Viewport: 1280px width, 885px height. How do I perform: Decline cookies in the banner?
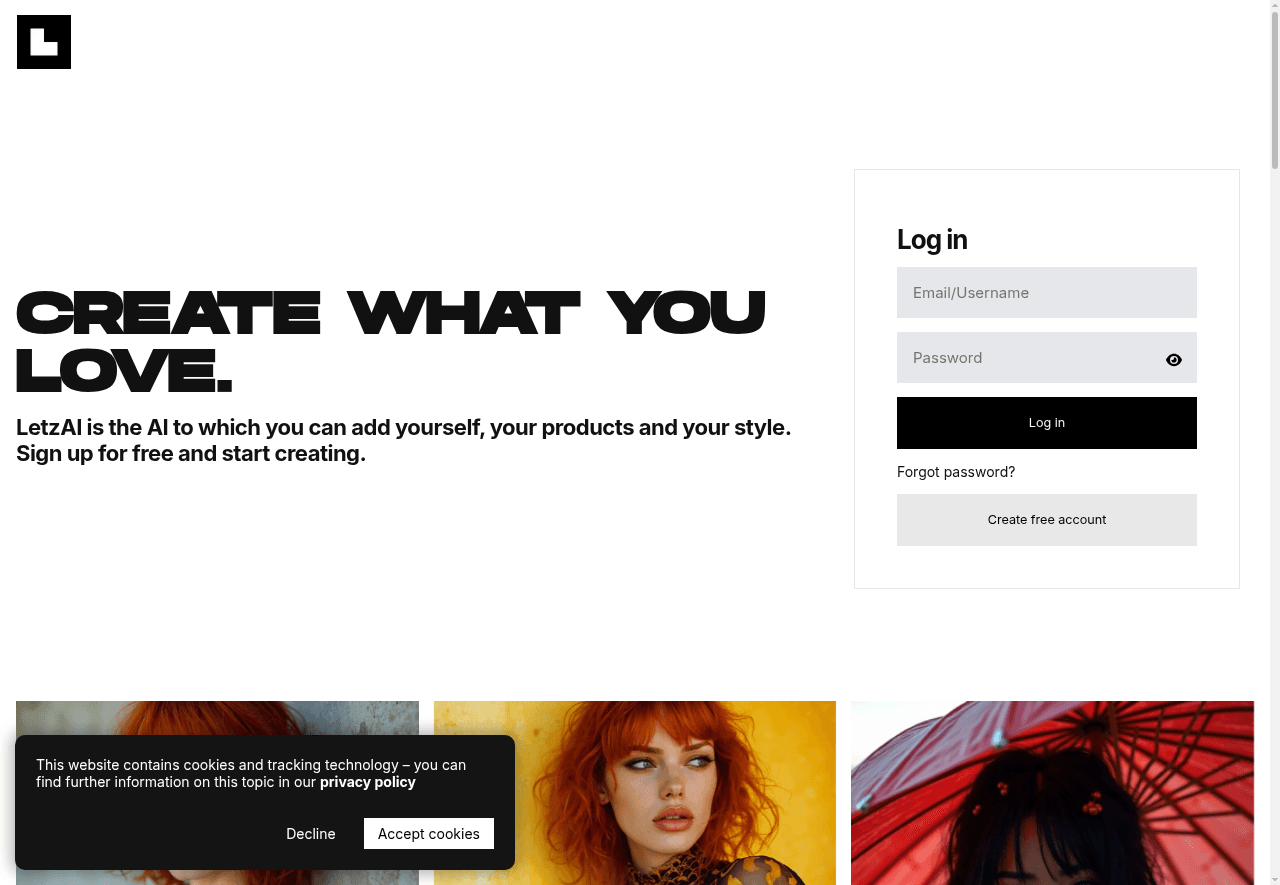click(311, 834)
